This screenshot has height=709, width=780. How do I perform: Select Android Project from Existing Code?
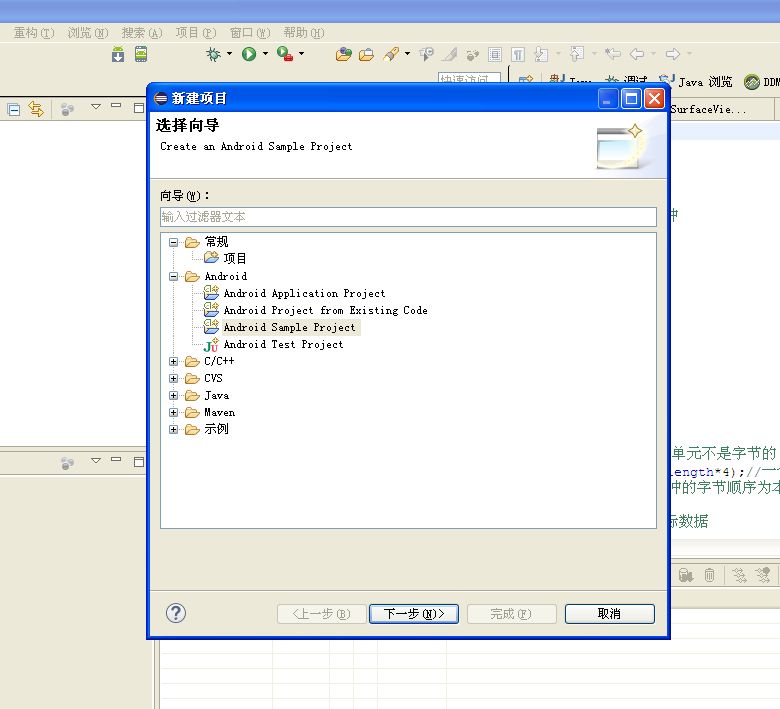pyautogui.click(x=325, y=310)
